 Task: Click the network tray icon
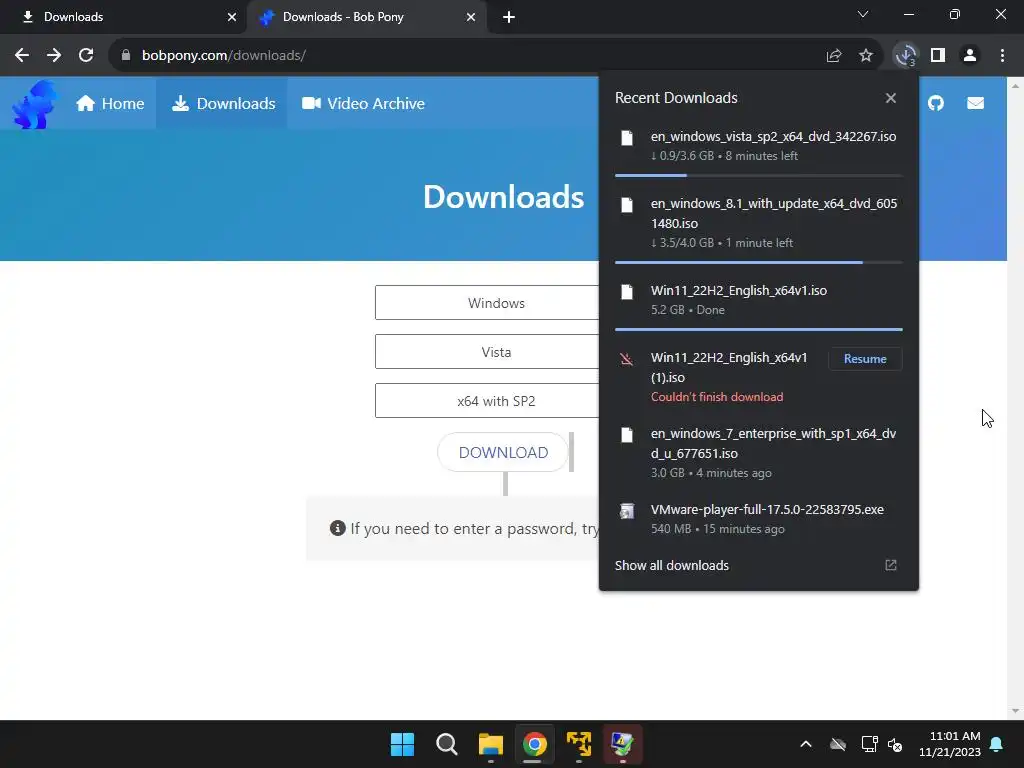point(869,744)
